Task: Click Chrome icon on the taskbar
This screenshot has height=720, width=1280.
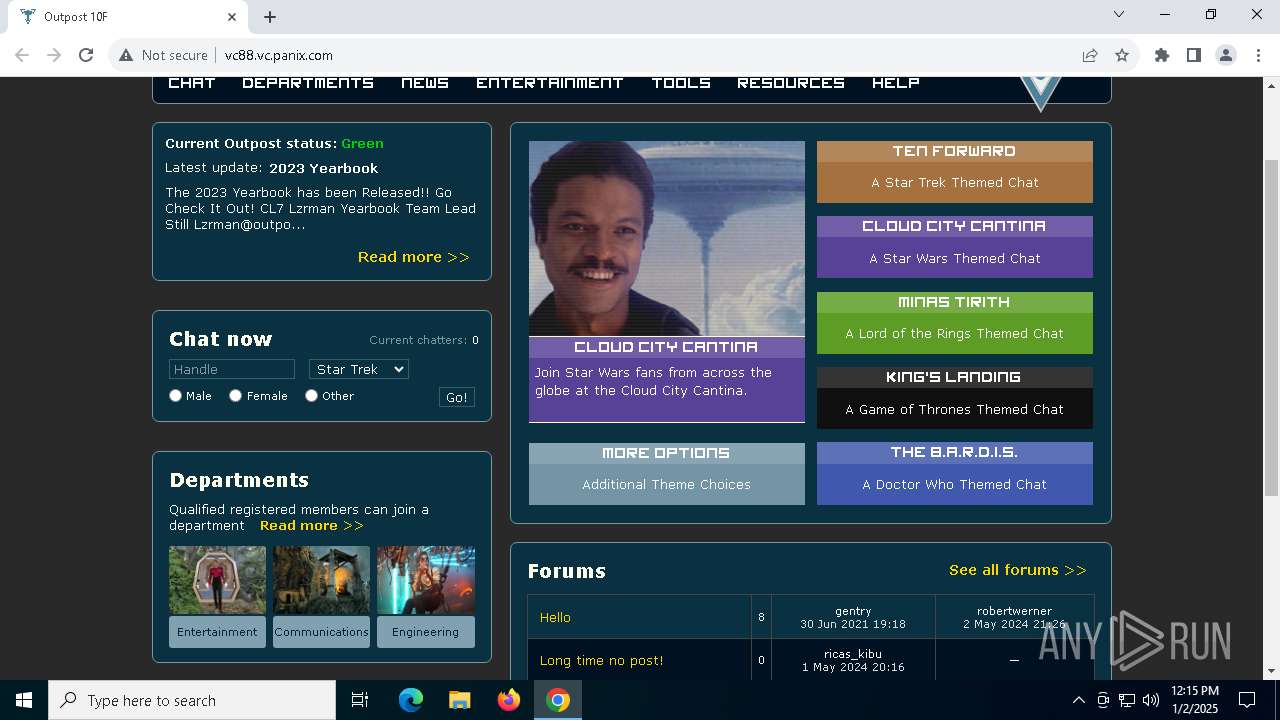Action: [558, 700]
